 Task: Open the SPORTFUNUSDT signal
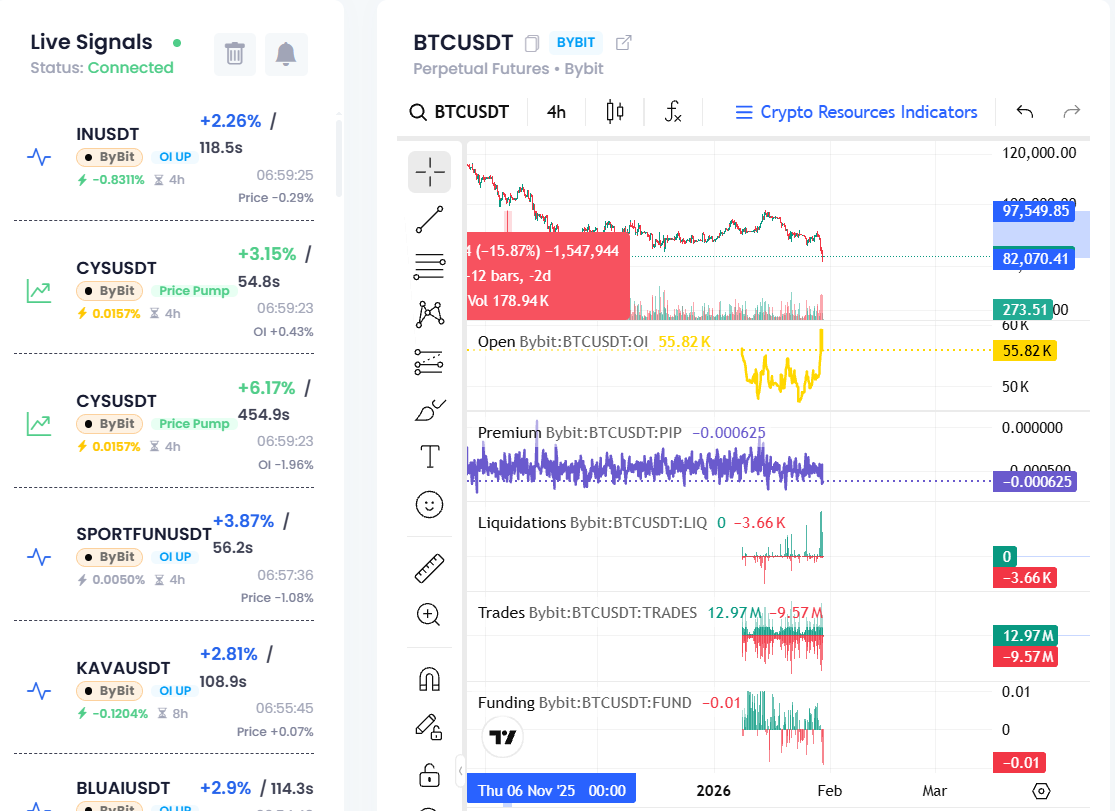pos(164,558)
